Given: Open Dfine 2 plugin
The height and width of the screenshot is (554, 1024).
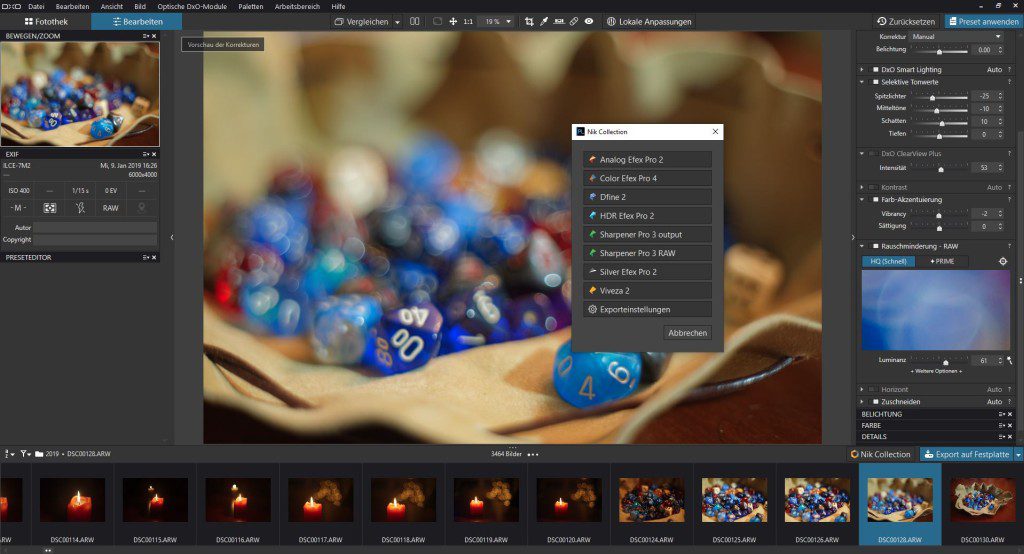Looking at the screenshot, I should coord(647,197).
